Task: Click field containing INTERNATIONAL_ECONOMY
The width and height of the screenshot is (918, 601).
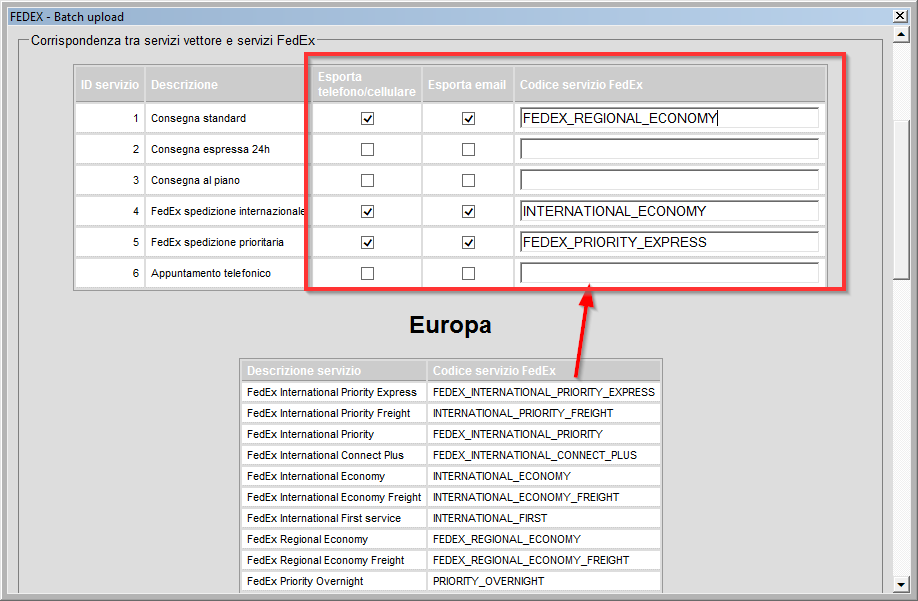Action: coord(669,211)
